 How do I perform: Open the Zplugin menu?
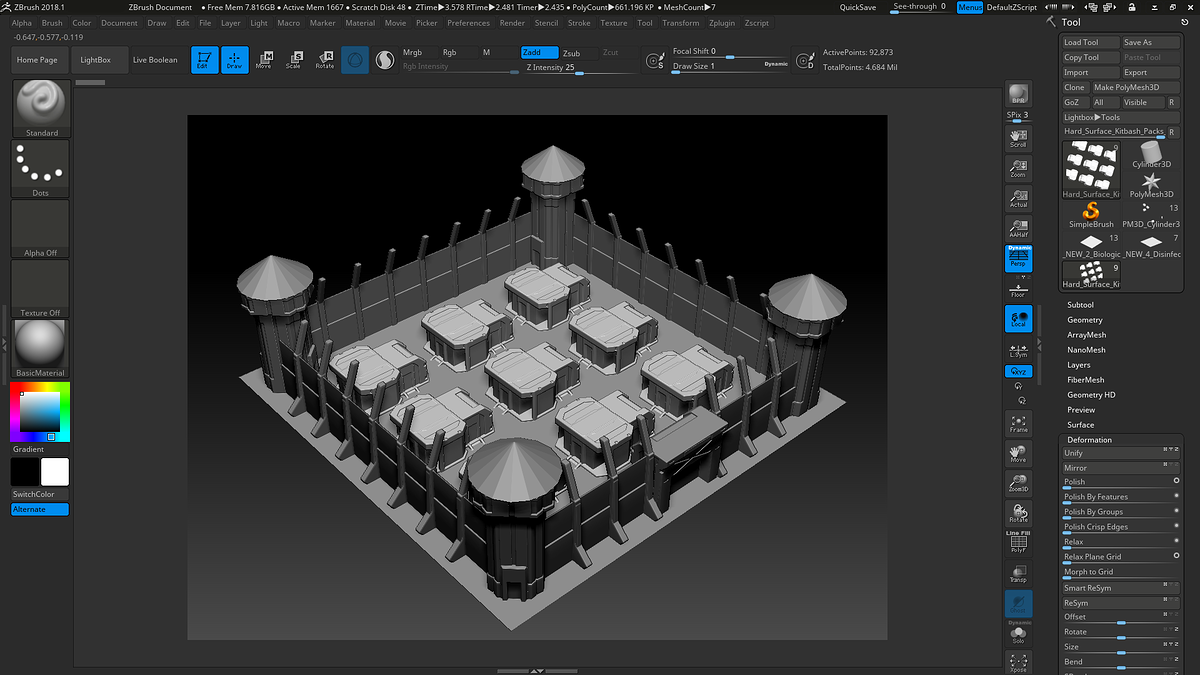(721, 23)
